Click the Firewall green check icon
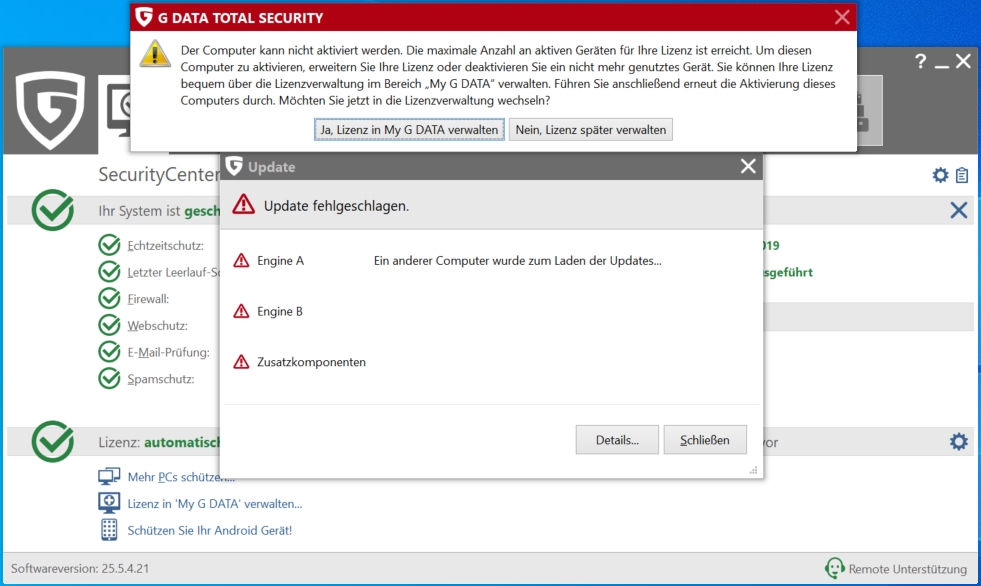981x586 pixels. point(109,298)
